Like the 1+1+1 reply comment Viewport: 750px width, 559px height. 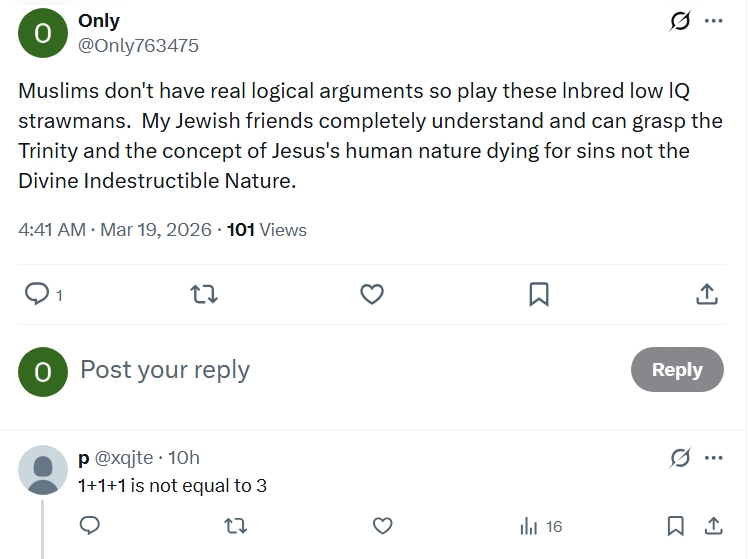point(382,526)
